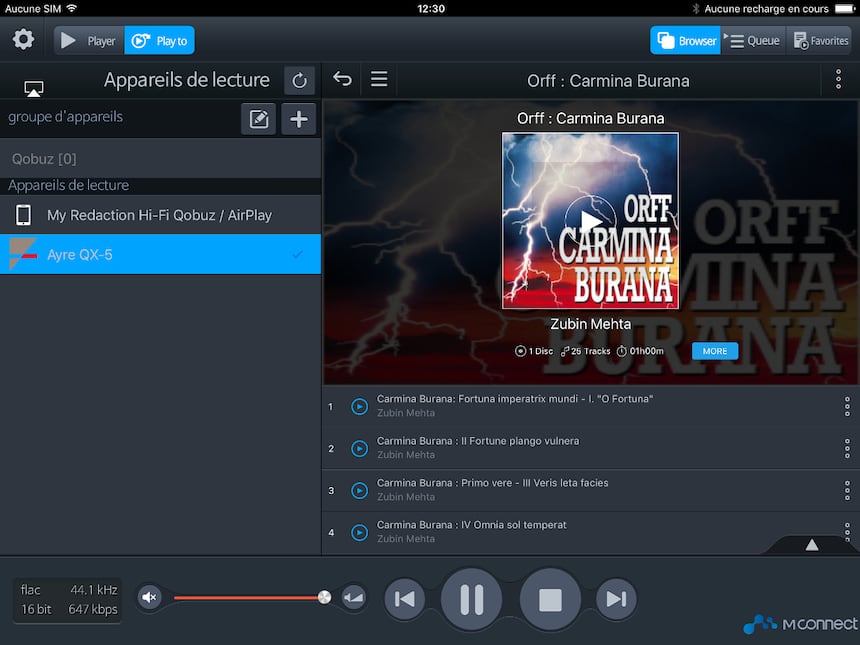The image size is (860, 645).
Task: Select track title Fortune plango vulnera
Action: pos(478,441)
